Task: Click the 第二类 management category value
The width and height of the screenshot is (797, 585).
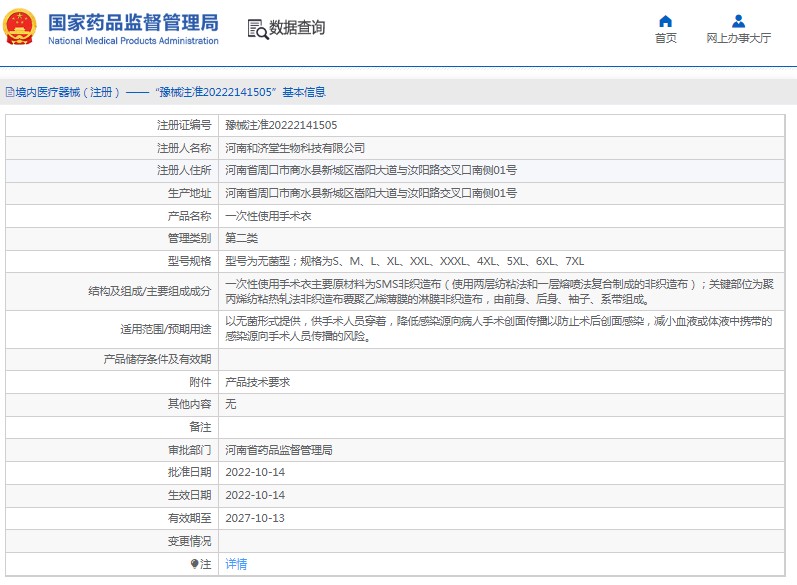Action: pyautogui.click(x=241, y=238)
